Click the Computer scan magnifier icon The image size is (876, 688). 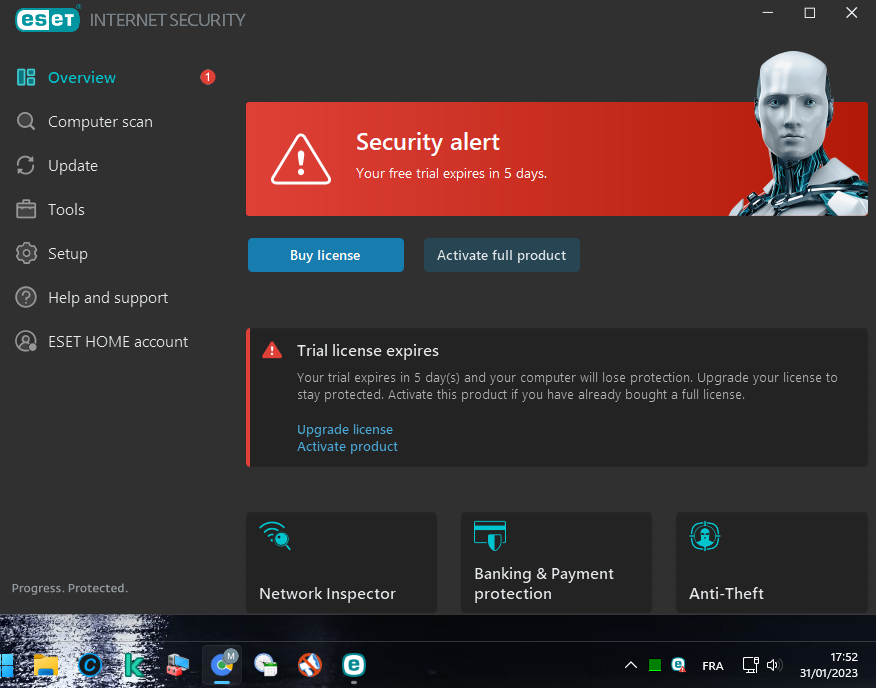click(x=26, y=121)
